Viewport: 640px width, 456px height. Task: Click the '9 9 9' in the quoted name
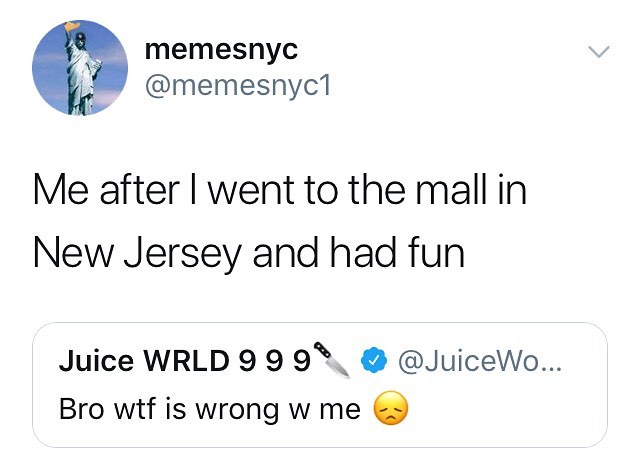coord(274,361)
